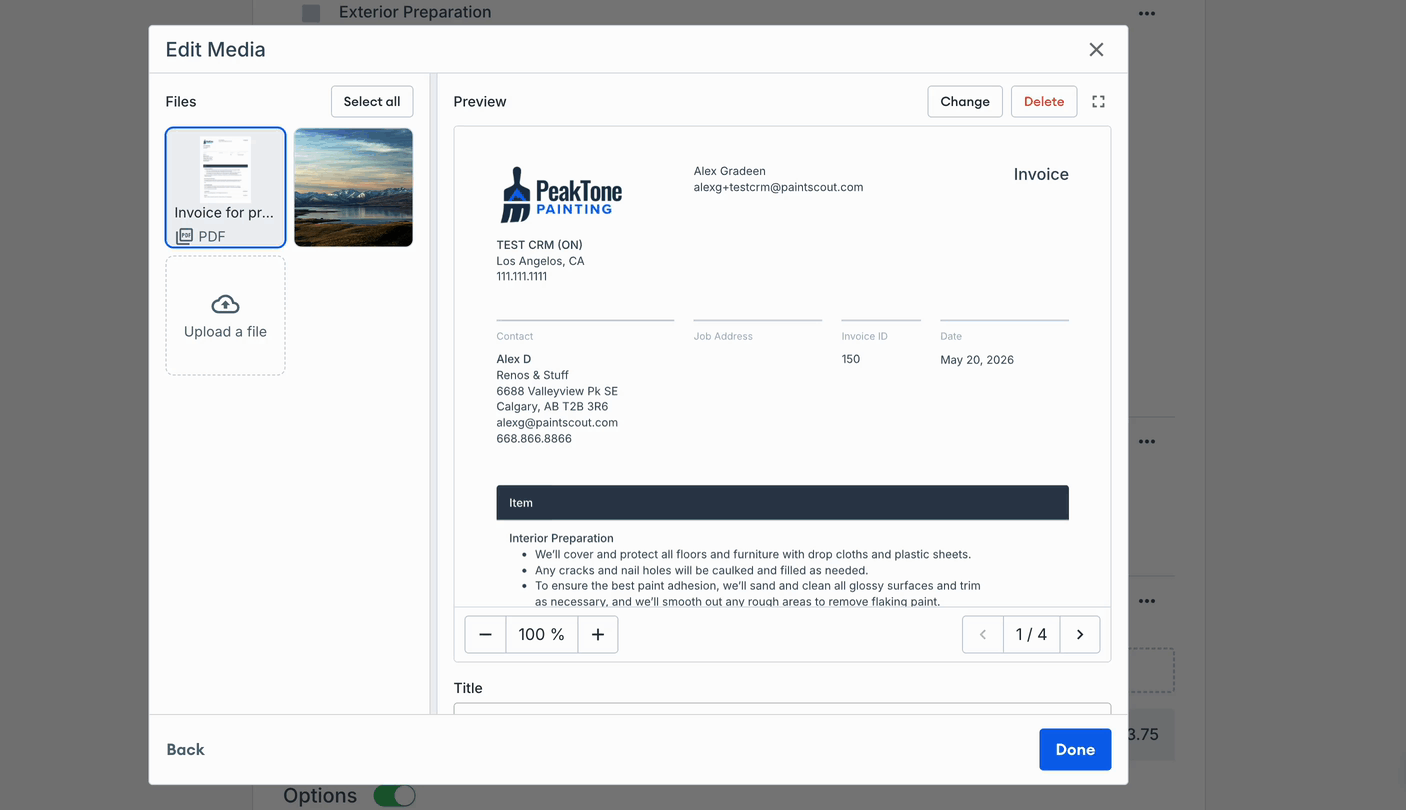Click the date May 20, 2026
Image resolution: width=1406 pixels, height=810 pixels.
click(x=977, y=360)
